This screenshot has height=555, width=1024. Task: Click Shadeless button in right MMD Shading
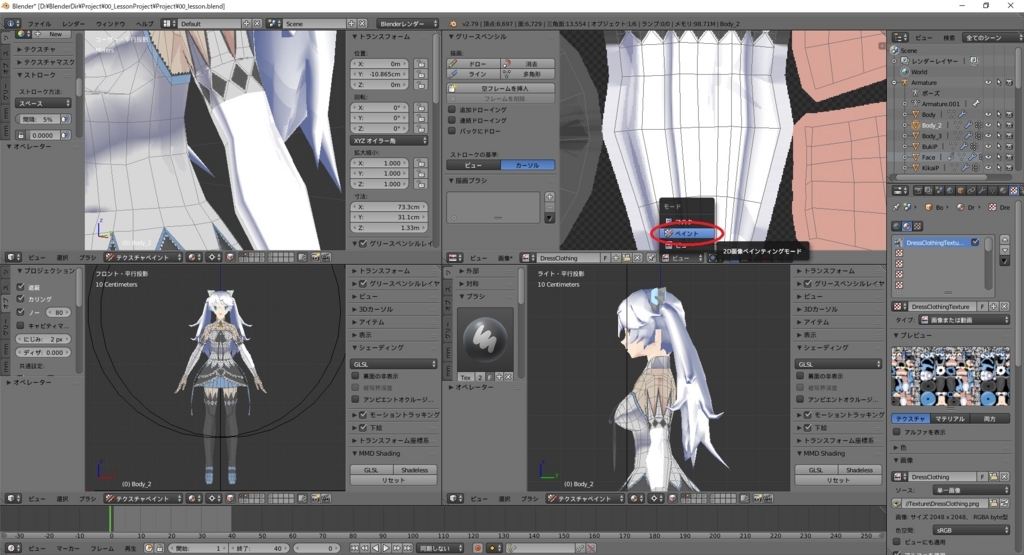[859, 470]
